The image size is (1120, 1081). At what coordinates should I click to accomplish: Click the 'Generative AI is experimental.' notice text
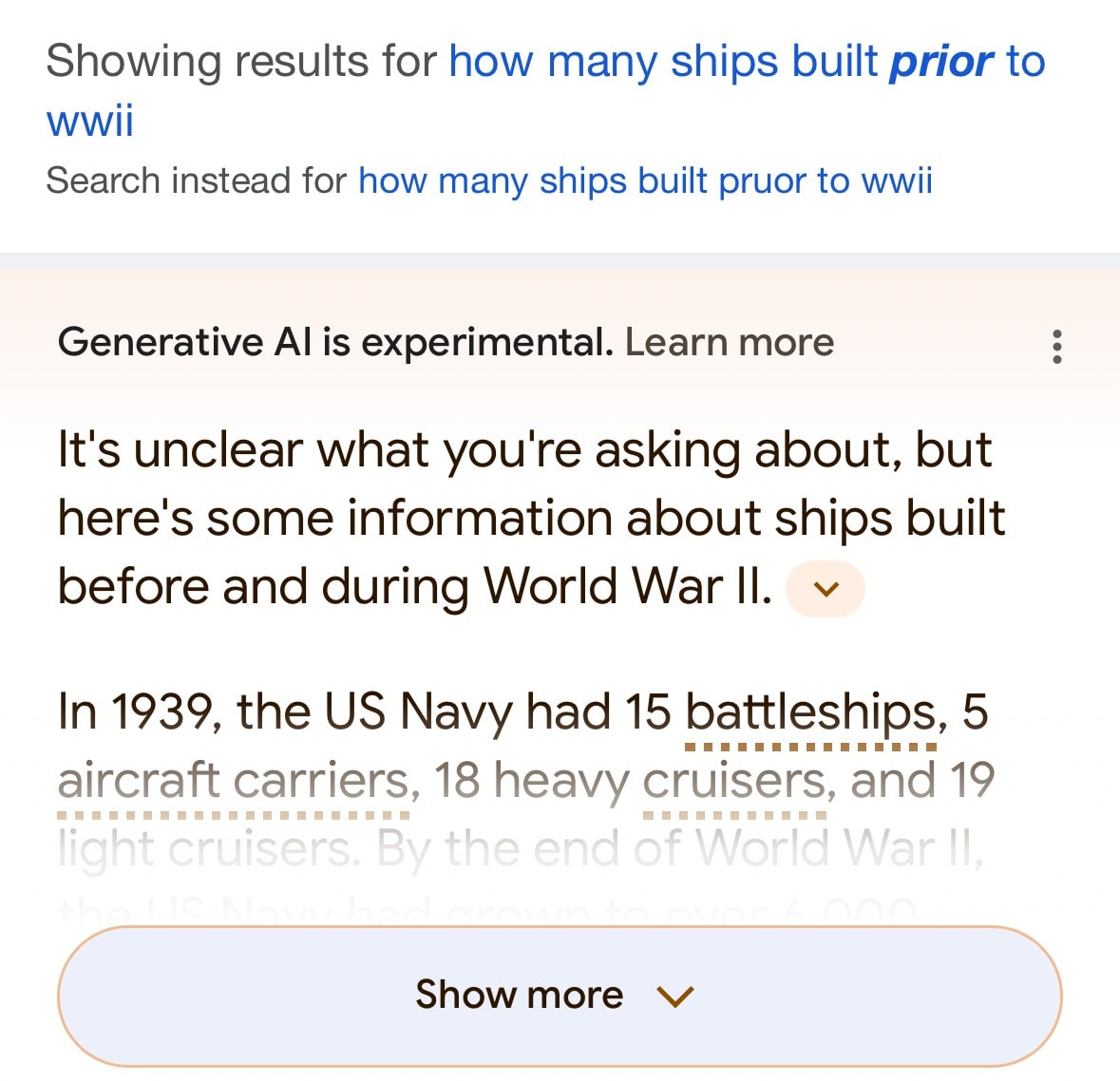pos(335,342)
